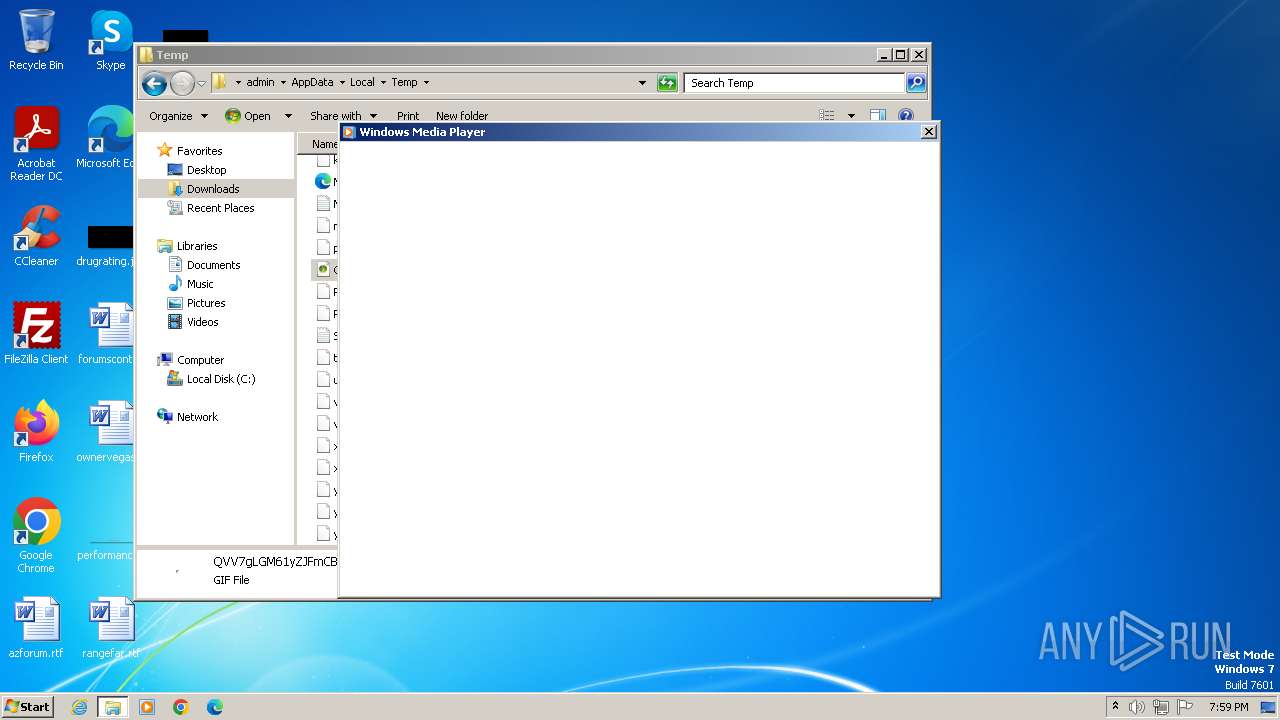
Task: Click the Name column header
Action: click(x=320, y=144)
